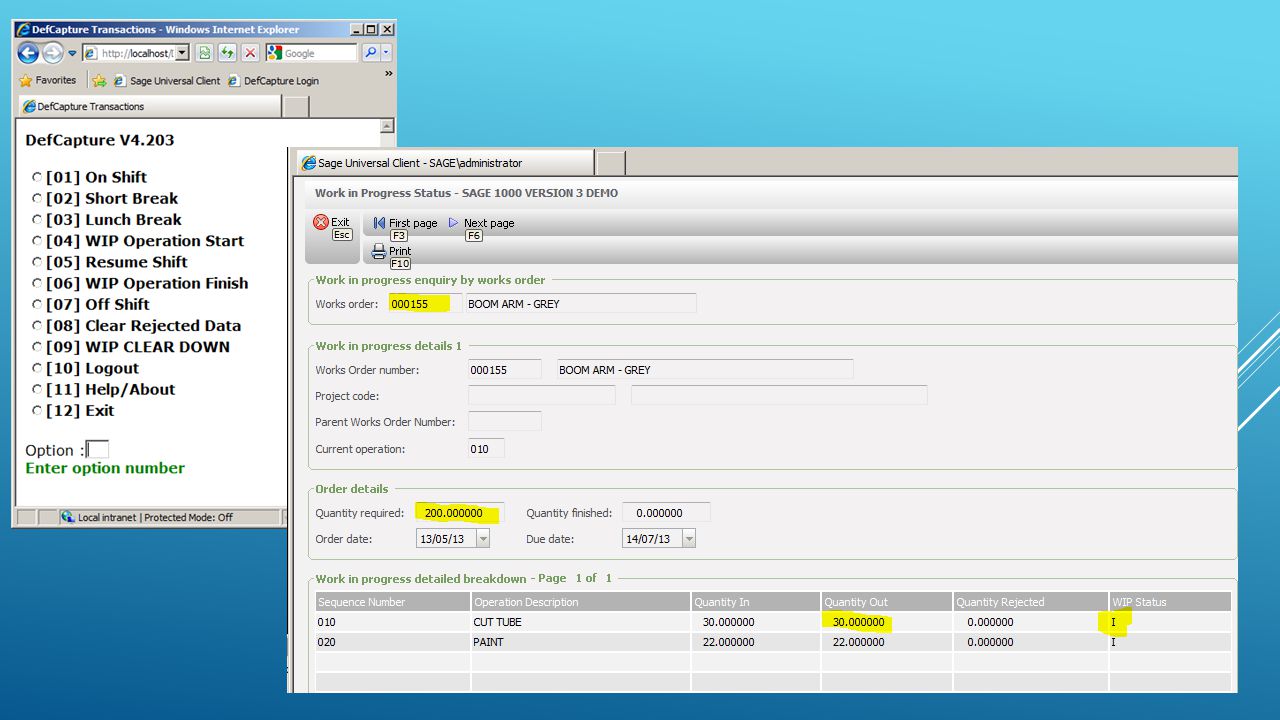The height and width of the screenshot is (720, 1280).
Task: Click the Option number input box
Action: (x=97, y=450)
